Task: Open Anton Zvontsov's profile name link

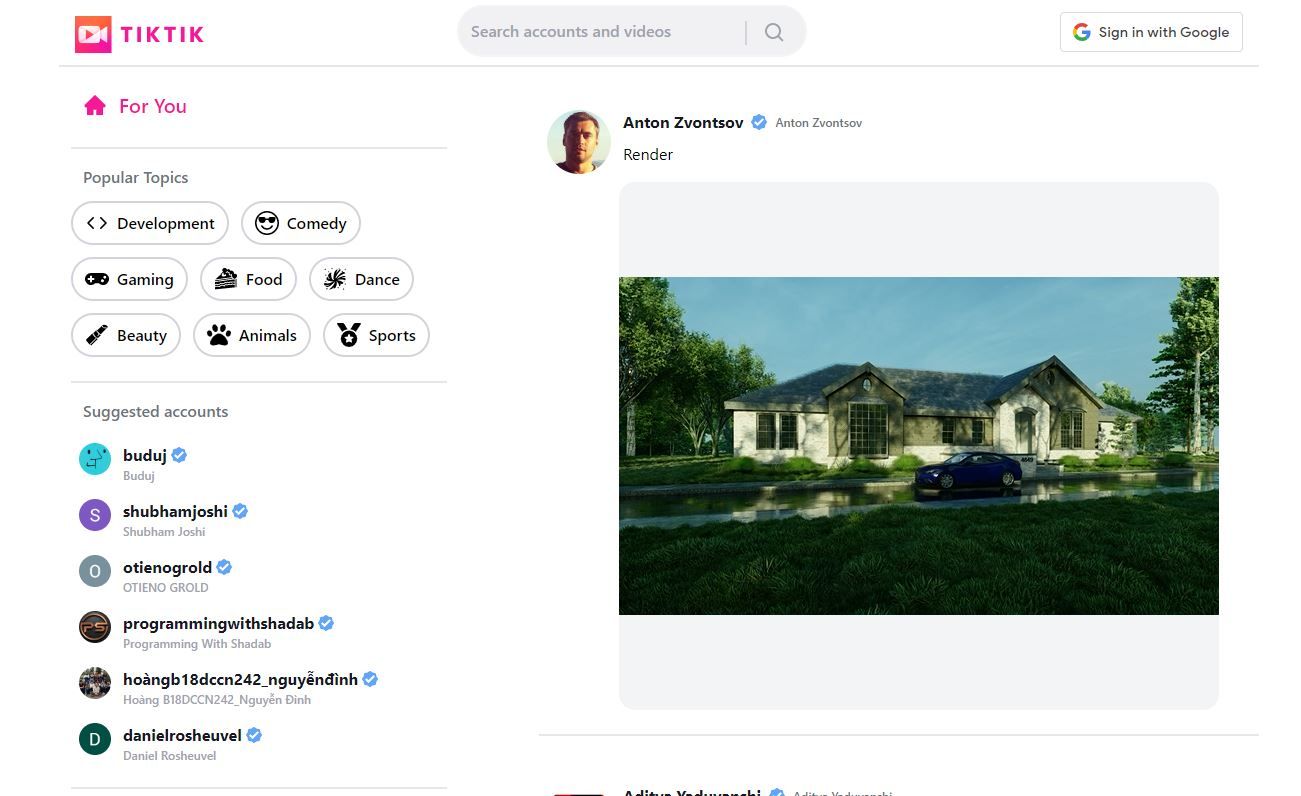Action: tap(683, 122)
